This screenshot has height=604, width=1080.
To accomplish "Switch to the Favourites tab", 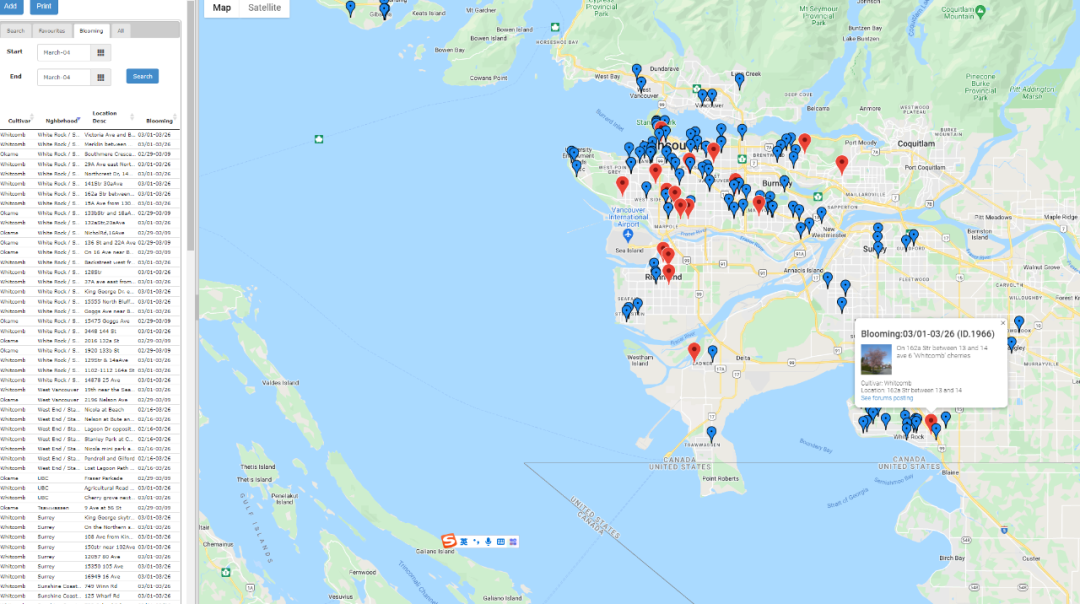I will click(52, 31).
